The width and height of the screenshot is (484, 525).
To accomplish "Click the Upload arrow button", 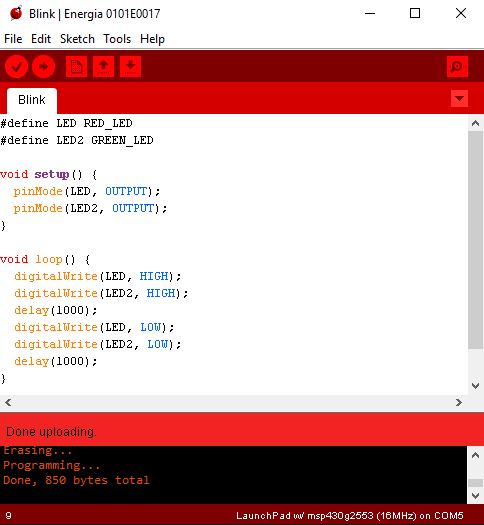I will click(44, 66).
